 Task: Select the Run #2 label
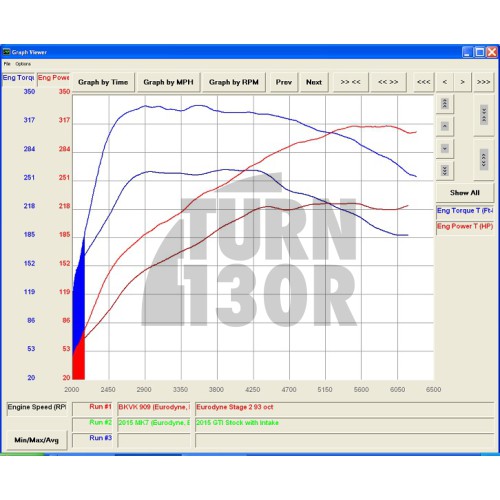pyautogui.click(x=92, y=424)
